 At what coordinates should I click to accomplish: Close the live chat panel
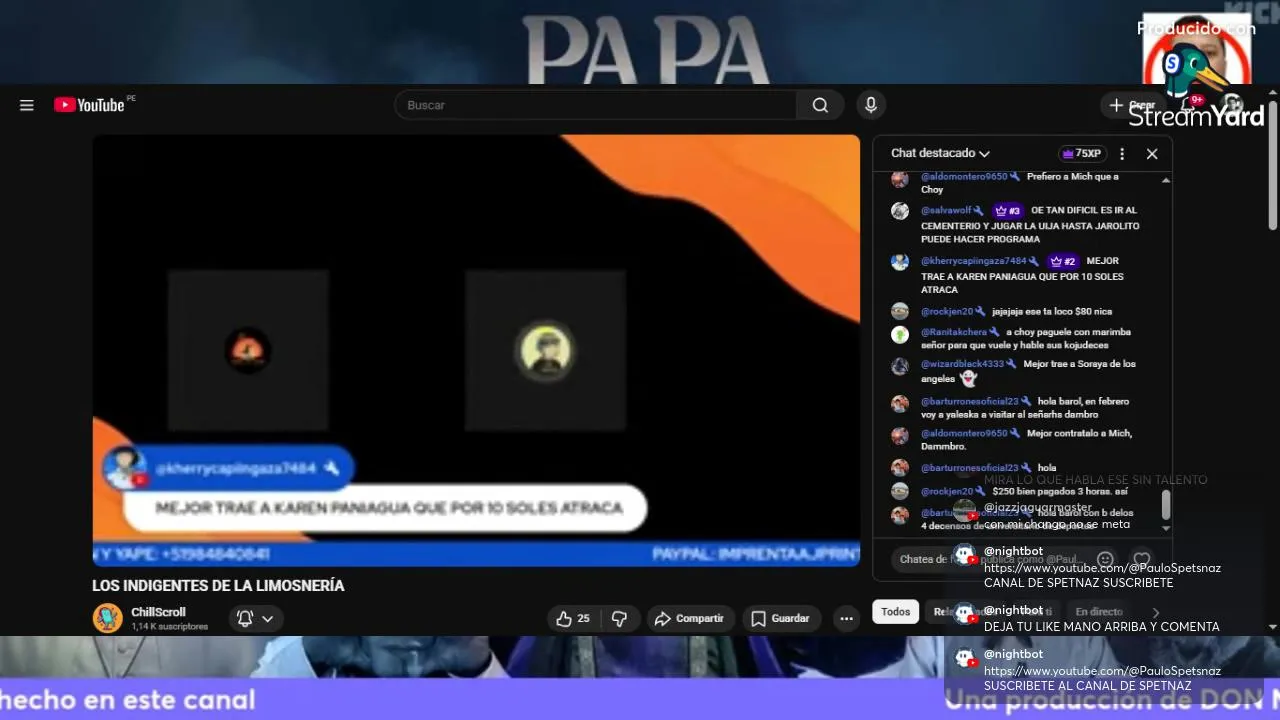coord(1152,154)
